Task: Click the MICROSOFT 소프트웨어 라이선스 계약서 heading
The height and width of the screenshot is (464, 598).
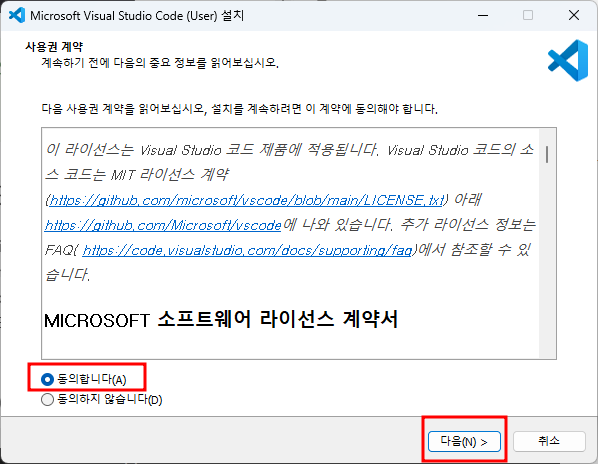Action: [221, 320]
